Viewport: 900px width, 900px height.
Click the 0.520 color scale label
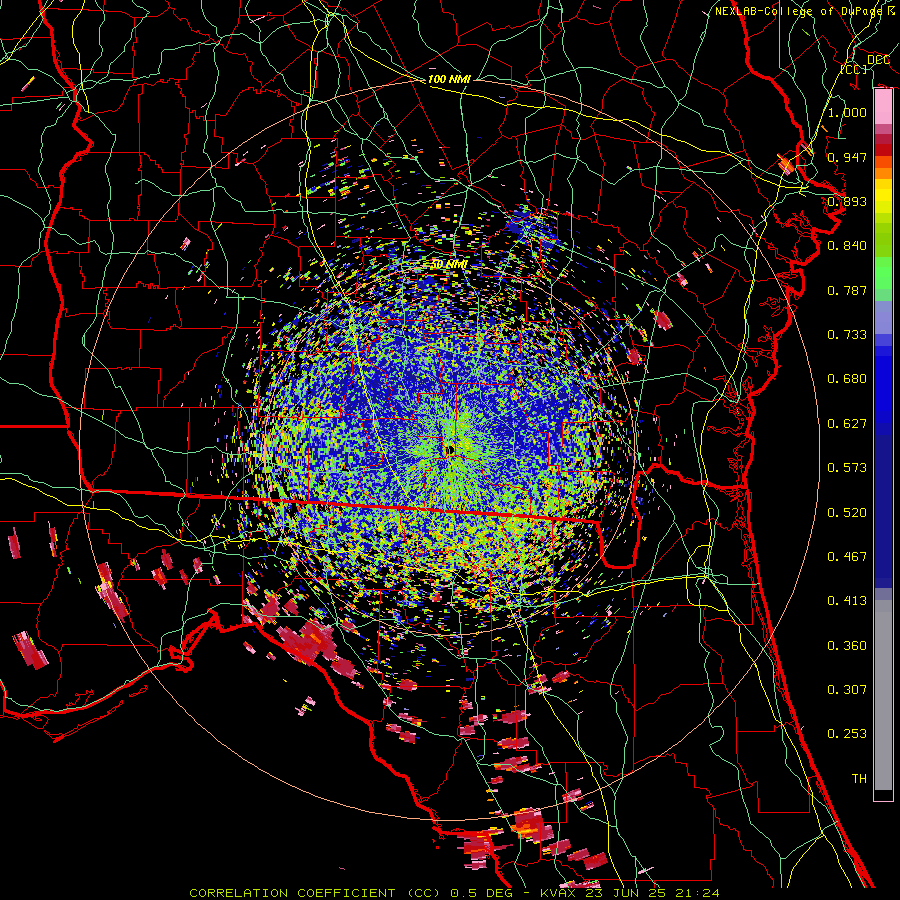(847, 513)
